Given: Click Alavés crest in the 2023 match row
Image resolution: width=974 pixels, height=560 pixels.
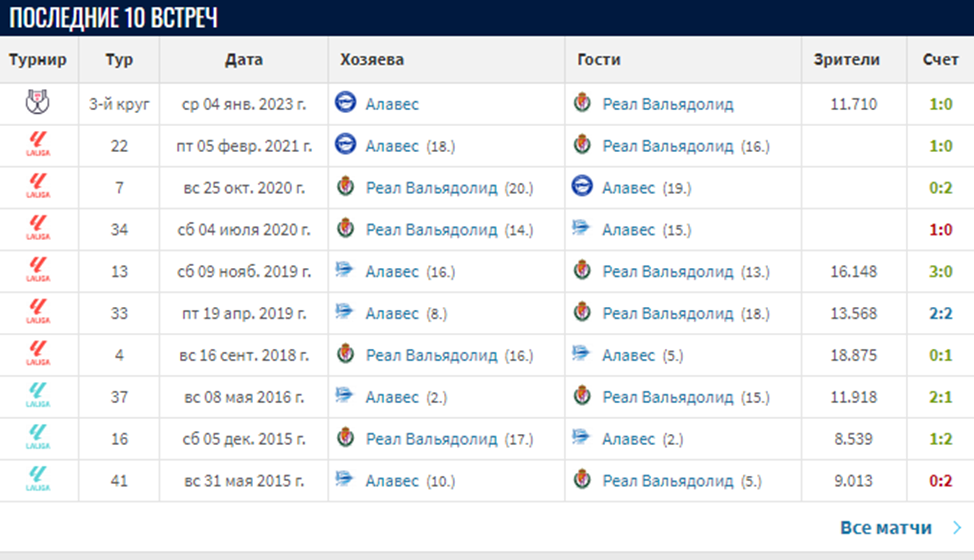Looking at the screenshot, I should 345,104.
